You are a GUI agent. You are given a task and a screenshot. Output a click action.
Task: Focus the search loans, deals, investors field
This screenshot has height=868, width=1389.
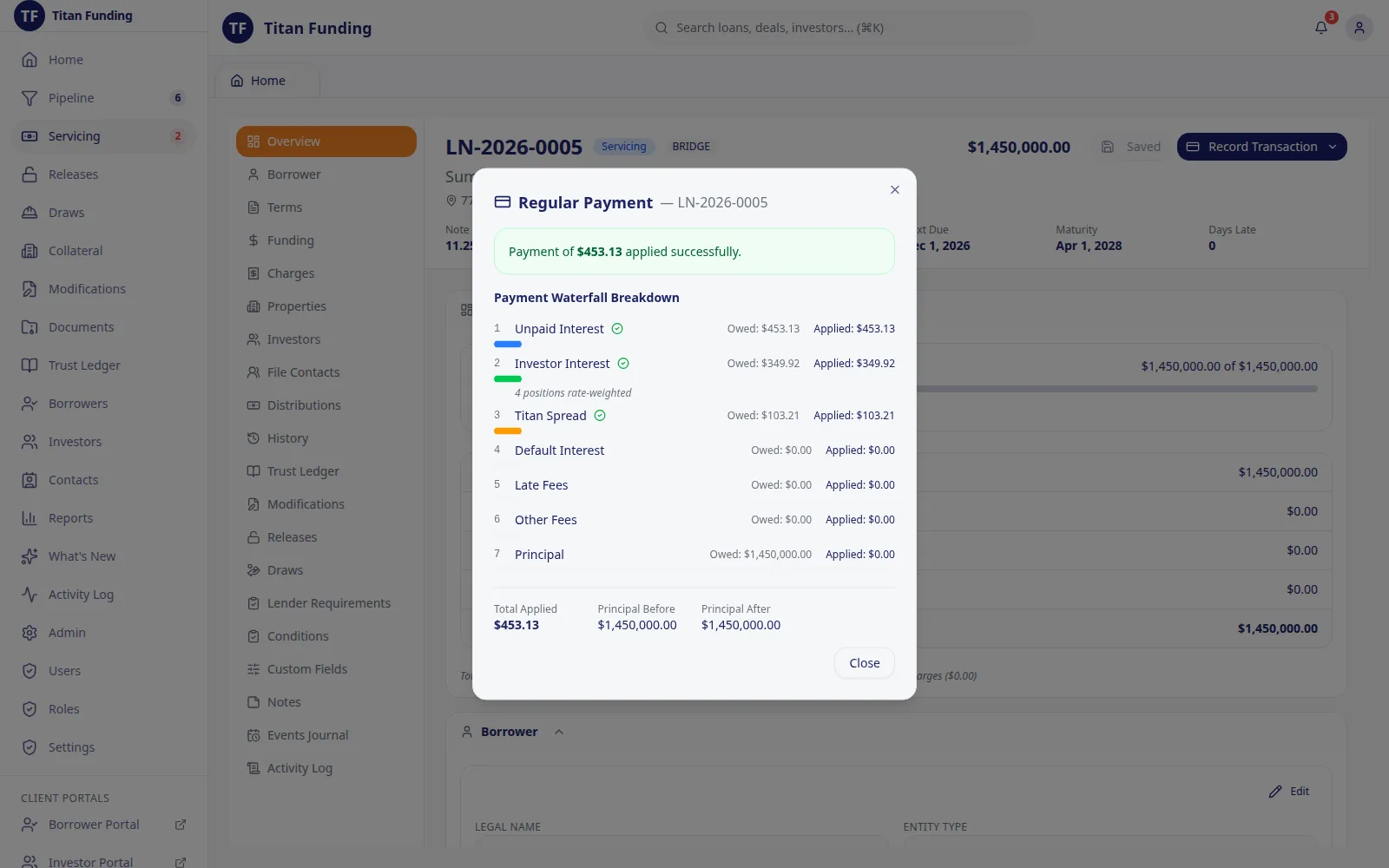[x=840, y=28]
